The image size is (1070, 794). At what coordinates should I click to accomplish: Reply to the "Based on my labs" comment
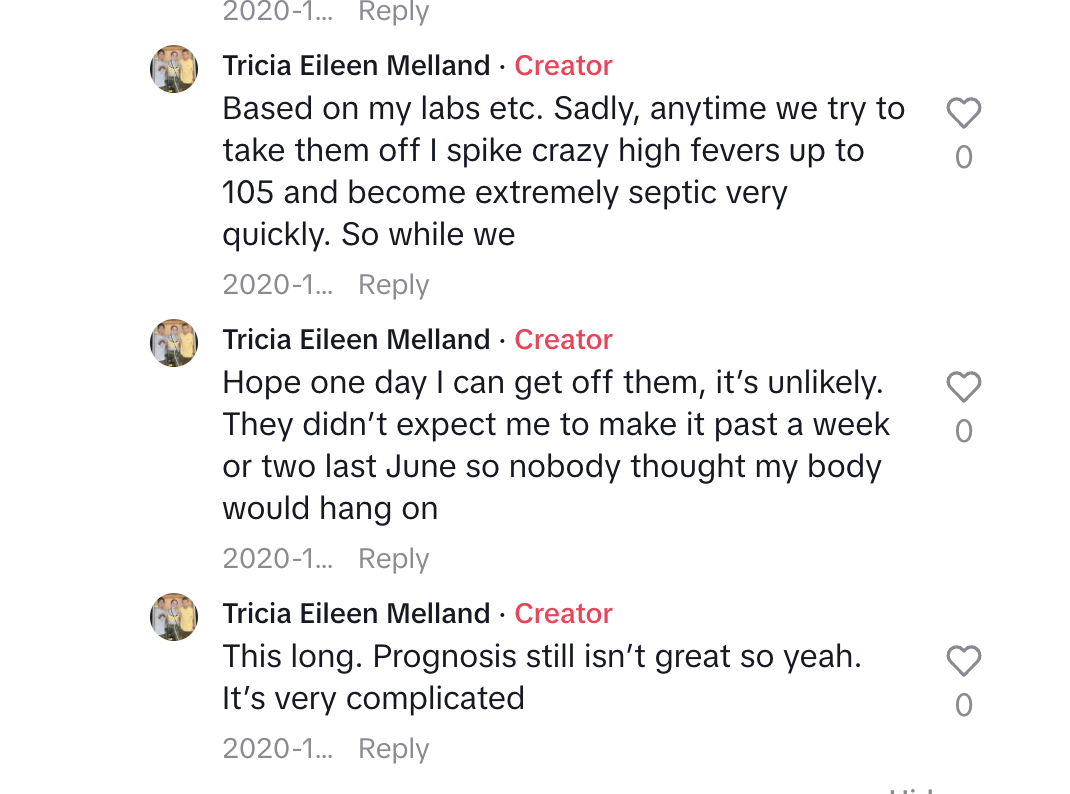click(x=394, y=285)
